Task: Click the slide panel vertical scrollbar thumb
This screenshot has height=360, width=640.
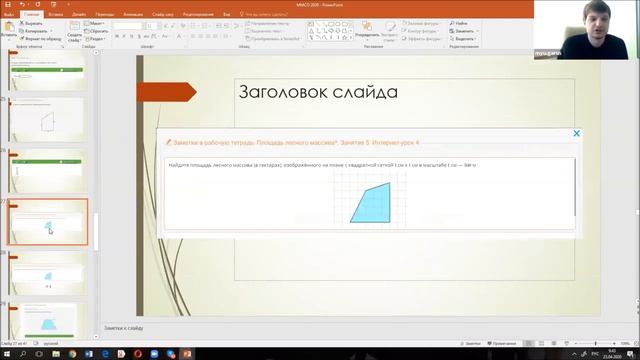Action: [96, 232]
